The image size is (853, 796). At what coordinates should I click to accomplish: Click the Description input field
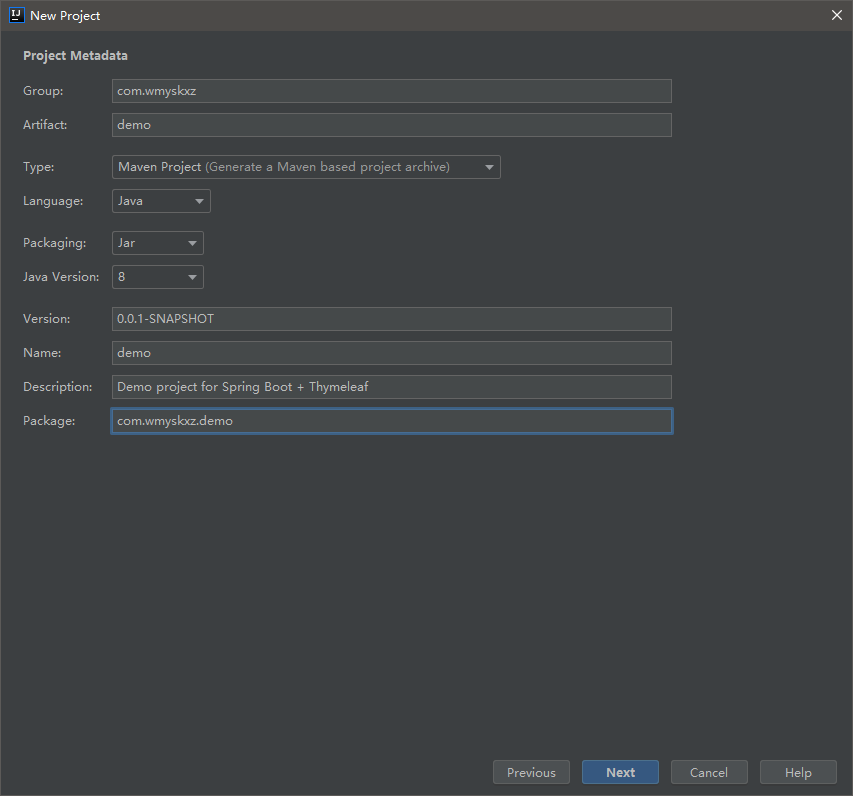392,387
